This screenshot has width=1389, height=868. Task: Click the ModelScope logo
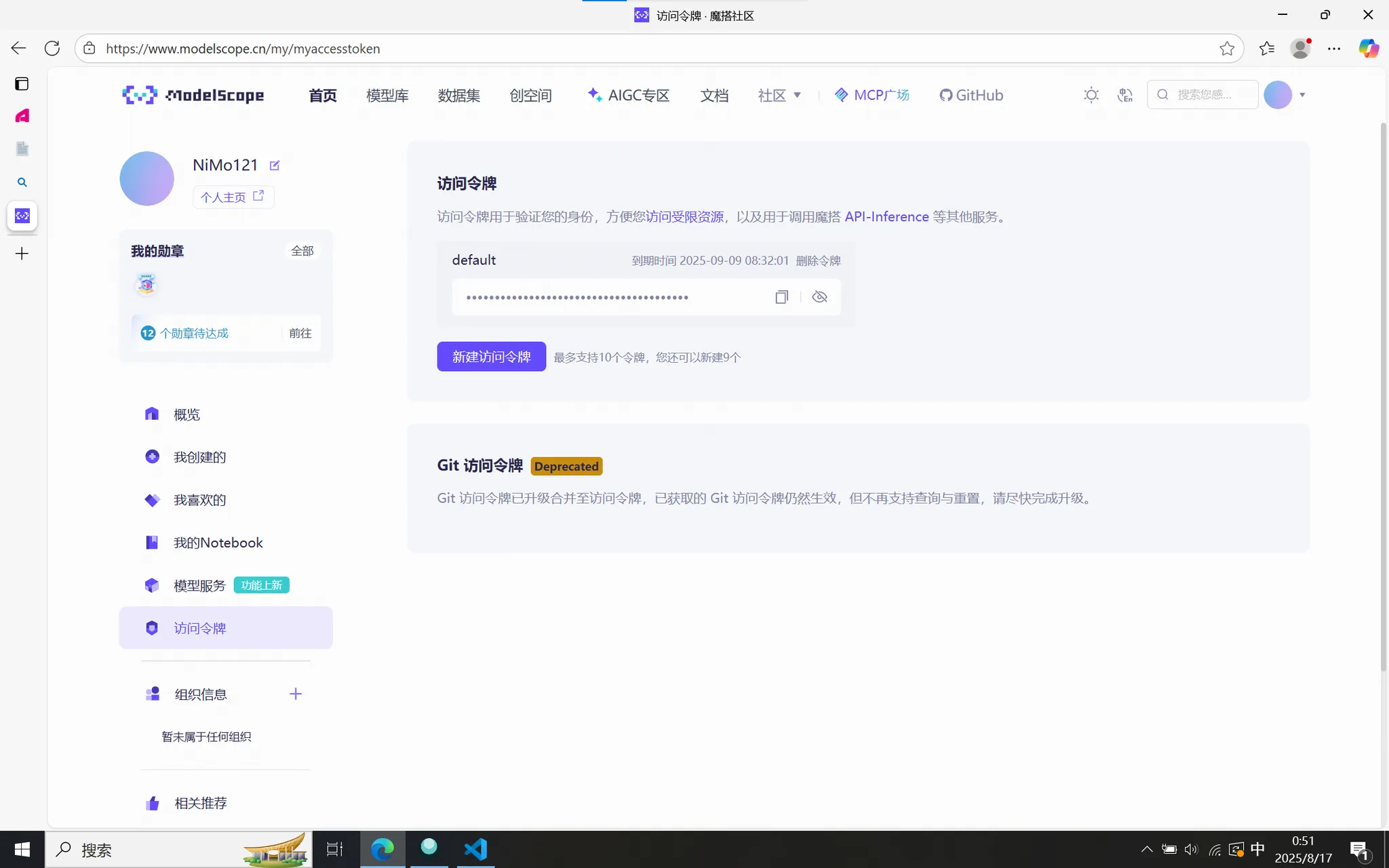193,95
